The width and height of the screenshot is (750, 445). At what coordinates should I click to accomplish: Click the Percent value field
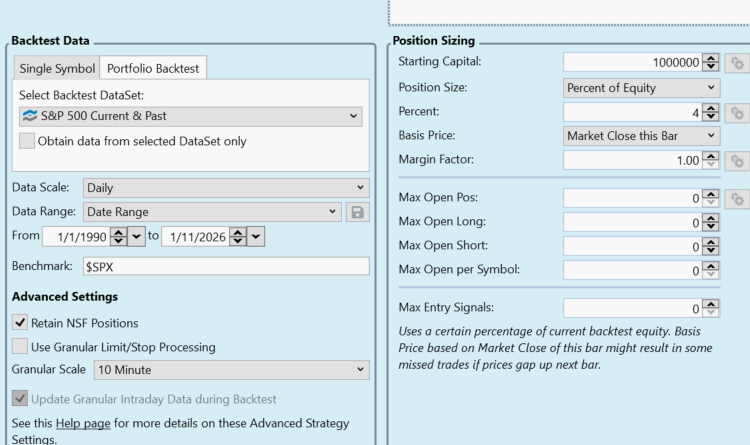tap(632, 112)
